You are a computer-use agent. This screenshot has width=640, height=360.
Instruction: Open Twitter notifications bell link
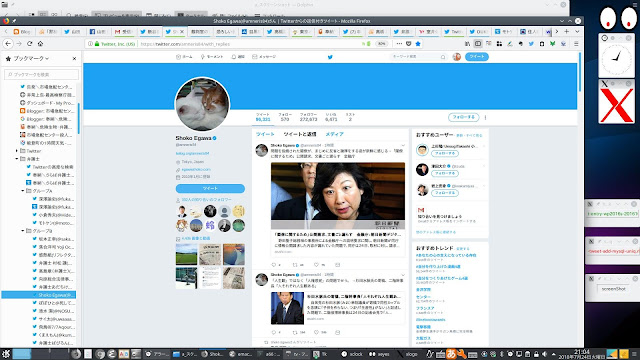[238, 57]
